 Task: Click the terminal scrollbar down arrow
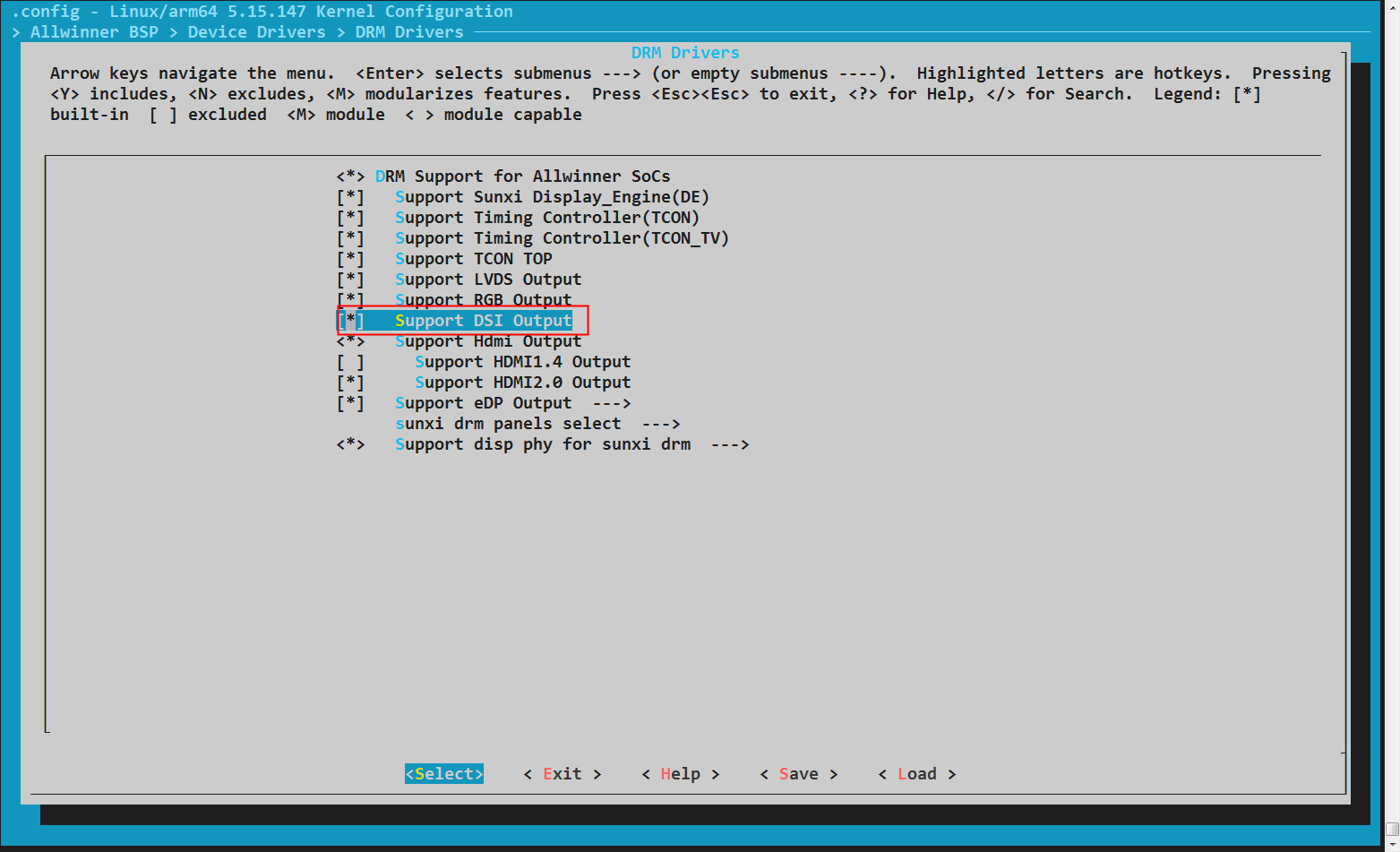tap(1391, 845)
